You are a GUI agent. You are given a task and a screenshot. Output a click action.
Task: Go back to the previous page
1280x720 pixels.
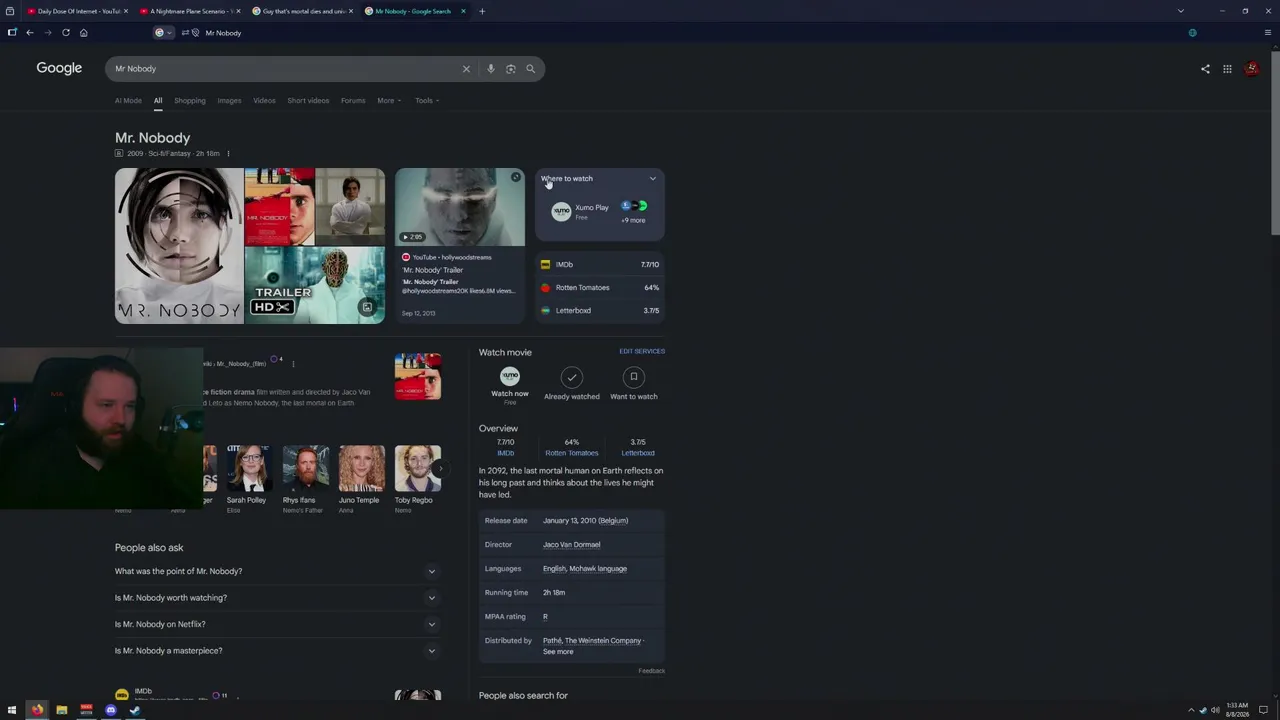30,33
